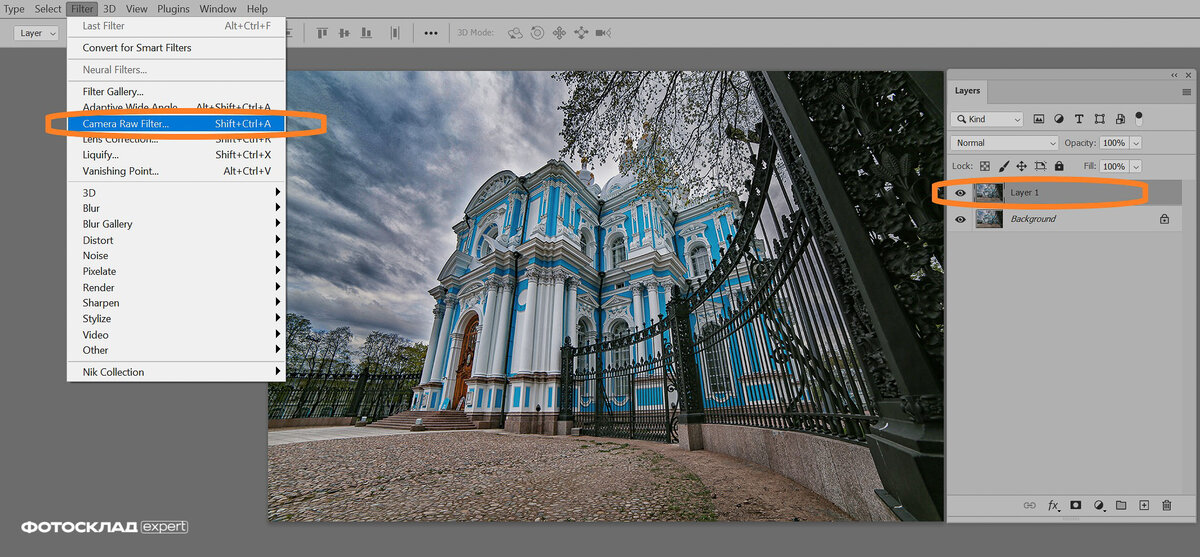Open the Layers panel hamburger menu
This screenshot has height=557, width=1200.
tap(1186, 91)
